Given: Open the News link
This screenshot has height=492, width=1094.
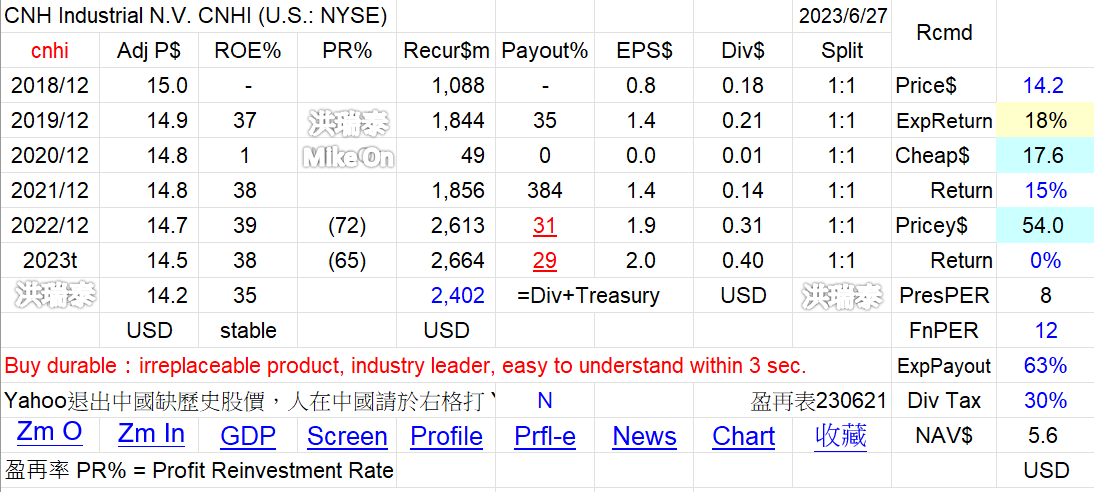Looking at the screenshot, I should (x=644, y=437).
